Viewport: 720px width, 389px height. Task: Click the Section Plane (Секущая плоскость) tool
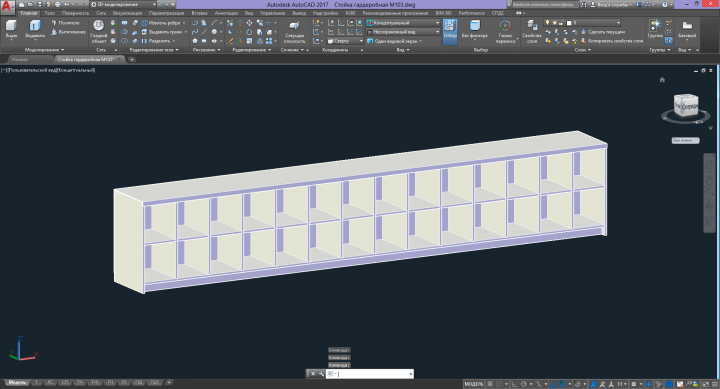point(294,32)
